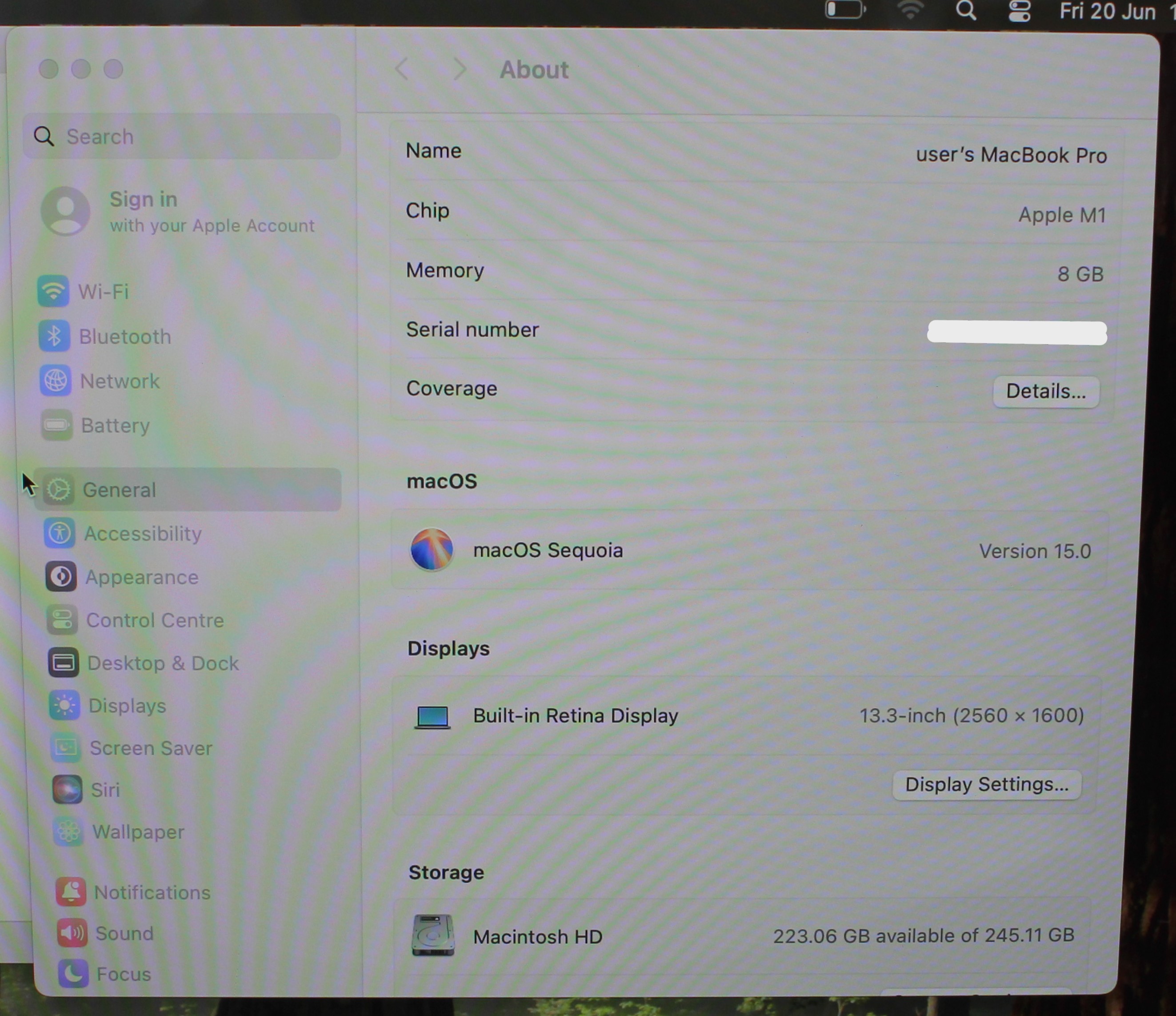The height and width of the screenshot is (1016, 1176).
Task: Open the Accessibility icon in sidebar
Action: pyautogui.click(x=60, y=533)
